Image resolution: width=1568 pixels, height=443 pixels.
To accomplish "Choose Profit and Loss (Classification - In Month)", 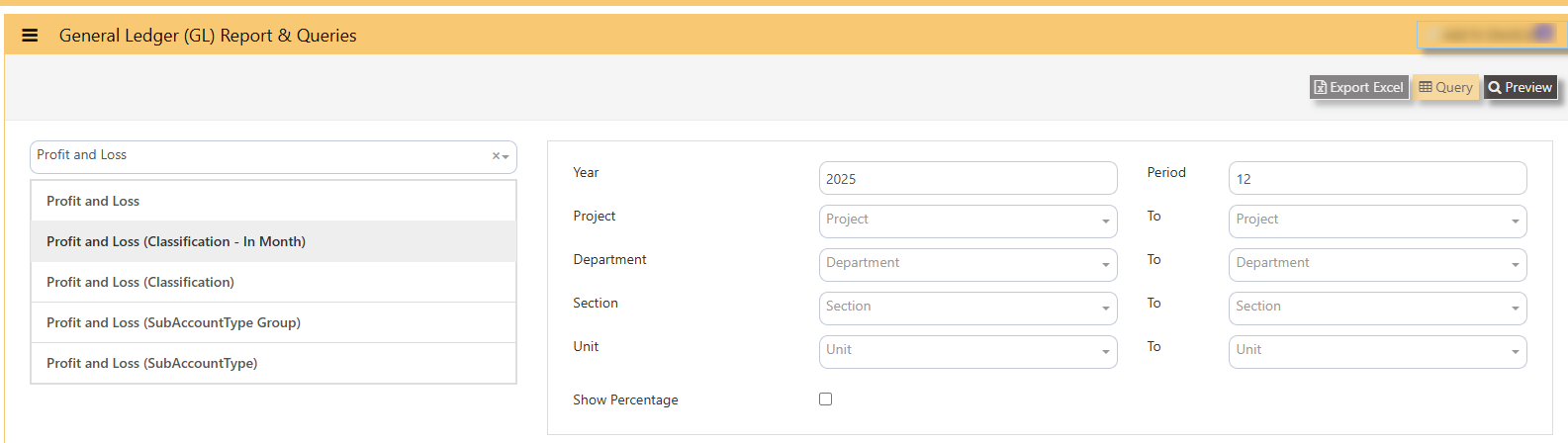I will 273,241.
